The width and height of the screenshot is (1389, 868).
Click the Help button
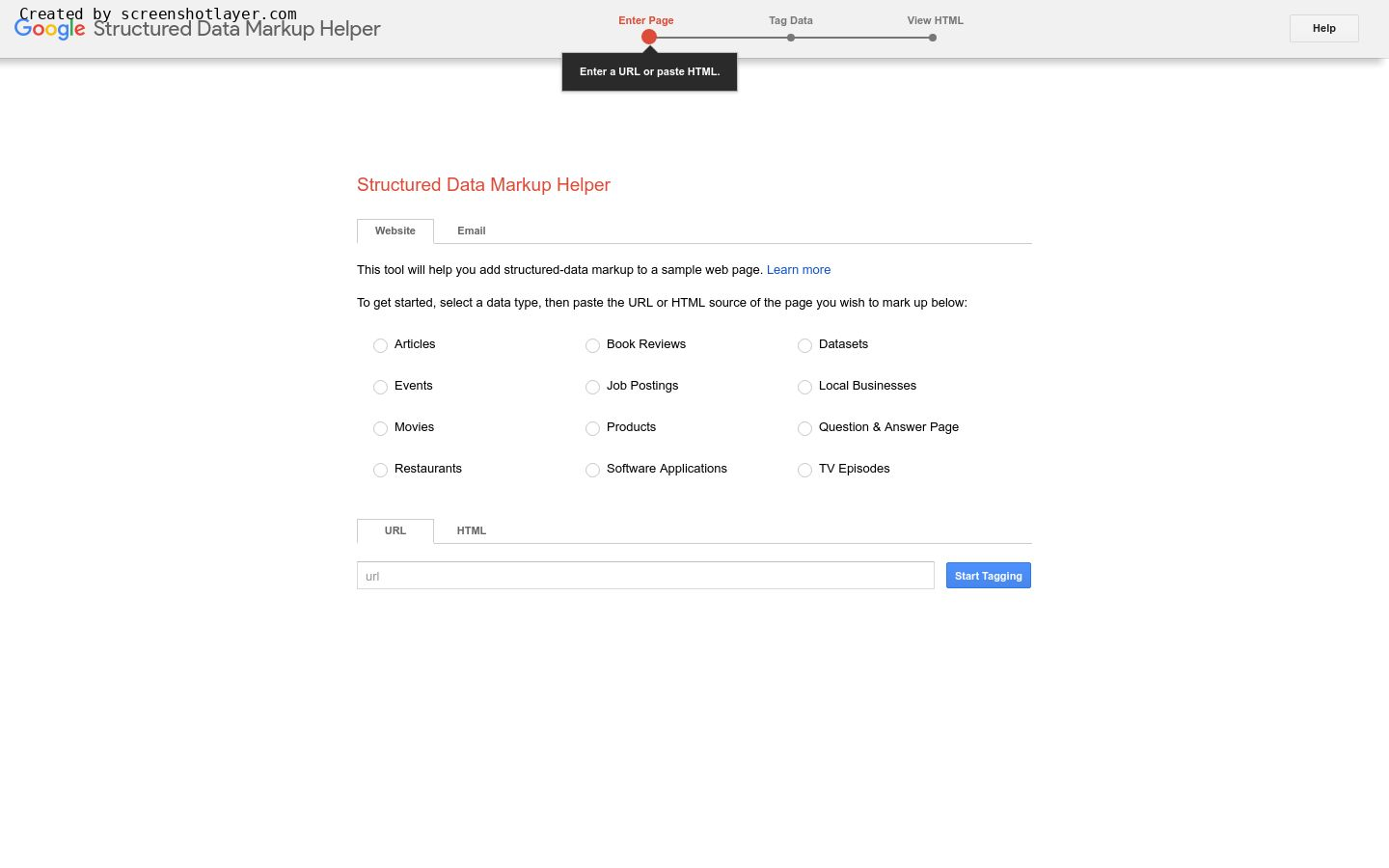click(x=1323, y=28)
